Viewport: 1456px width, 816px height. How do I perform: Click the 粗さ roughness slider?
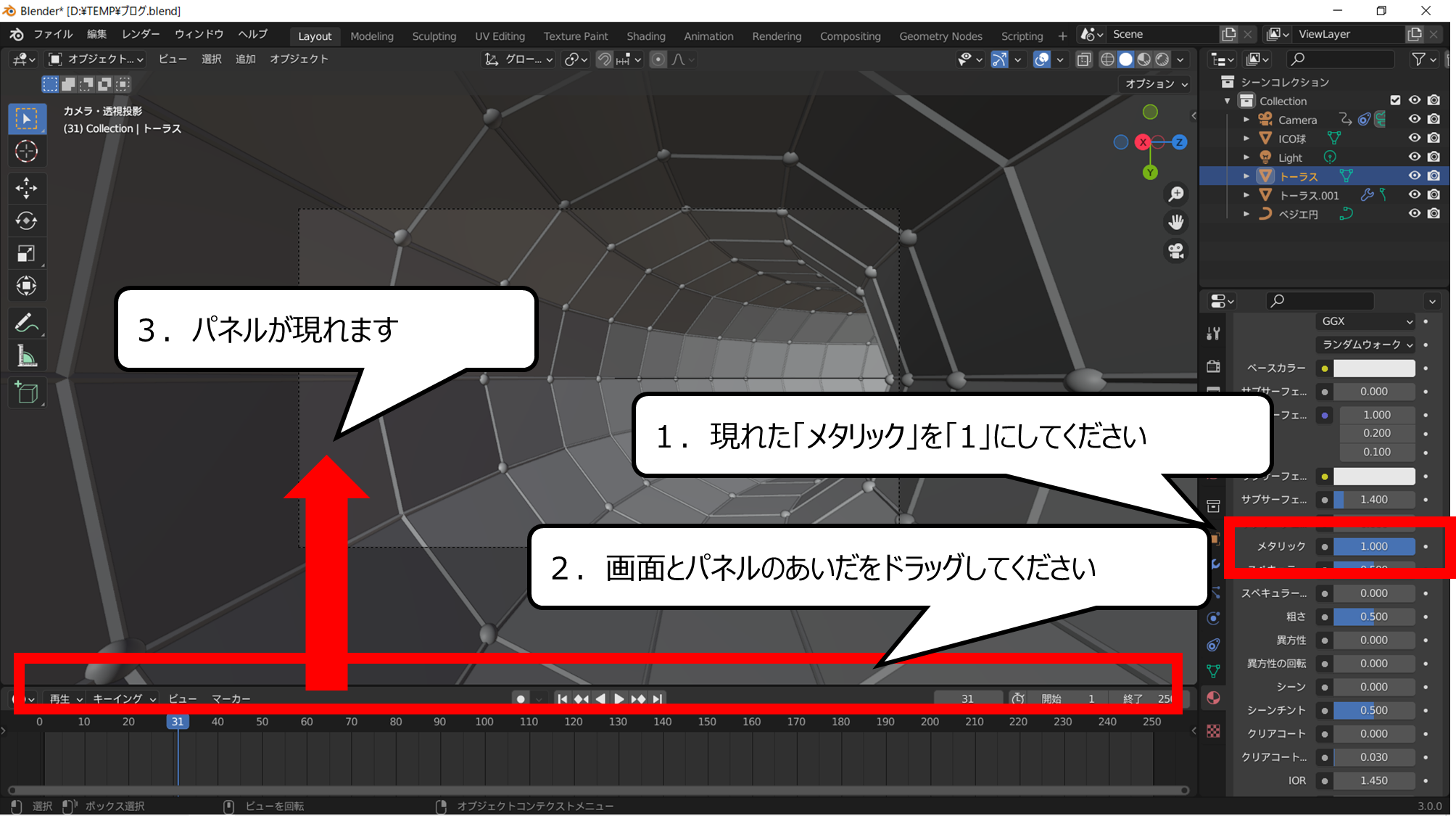1374,617
